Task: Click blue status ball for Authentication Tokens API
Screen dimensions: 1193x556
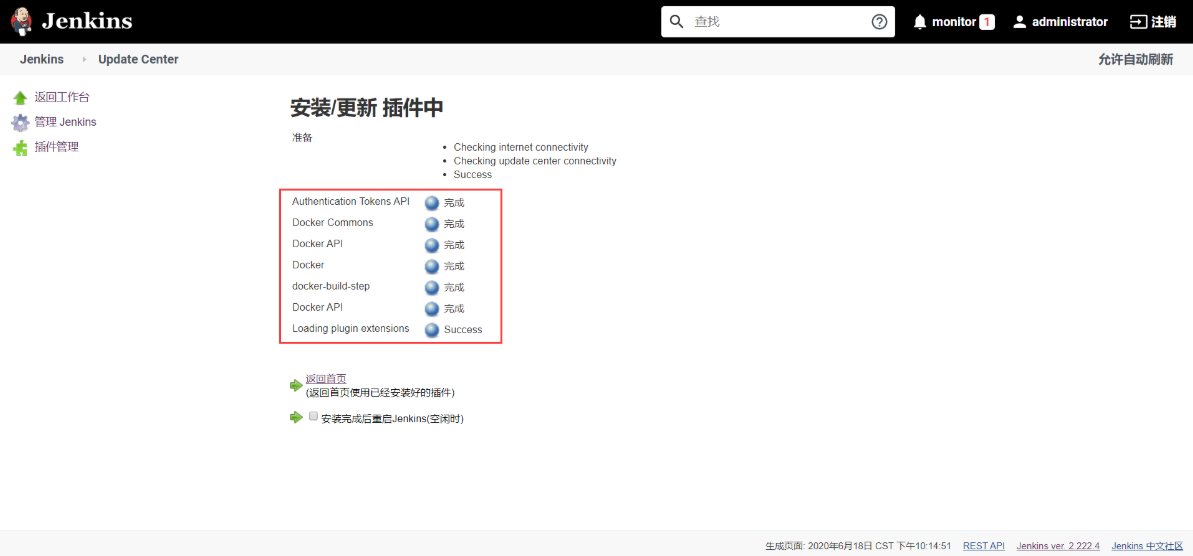Action: [x=432, y=203]
